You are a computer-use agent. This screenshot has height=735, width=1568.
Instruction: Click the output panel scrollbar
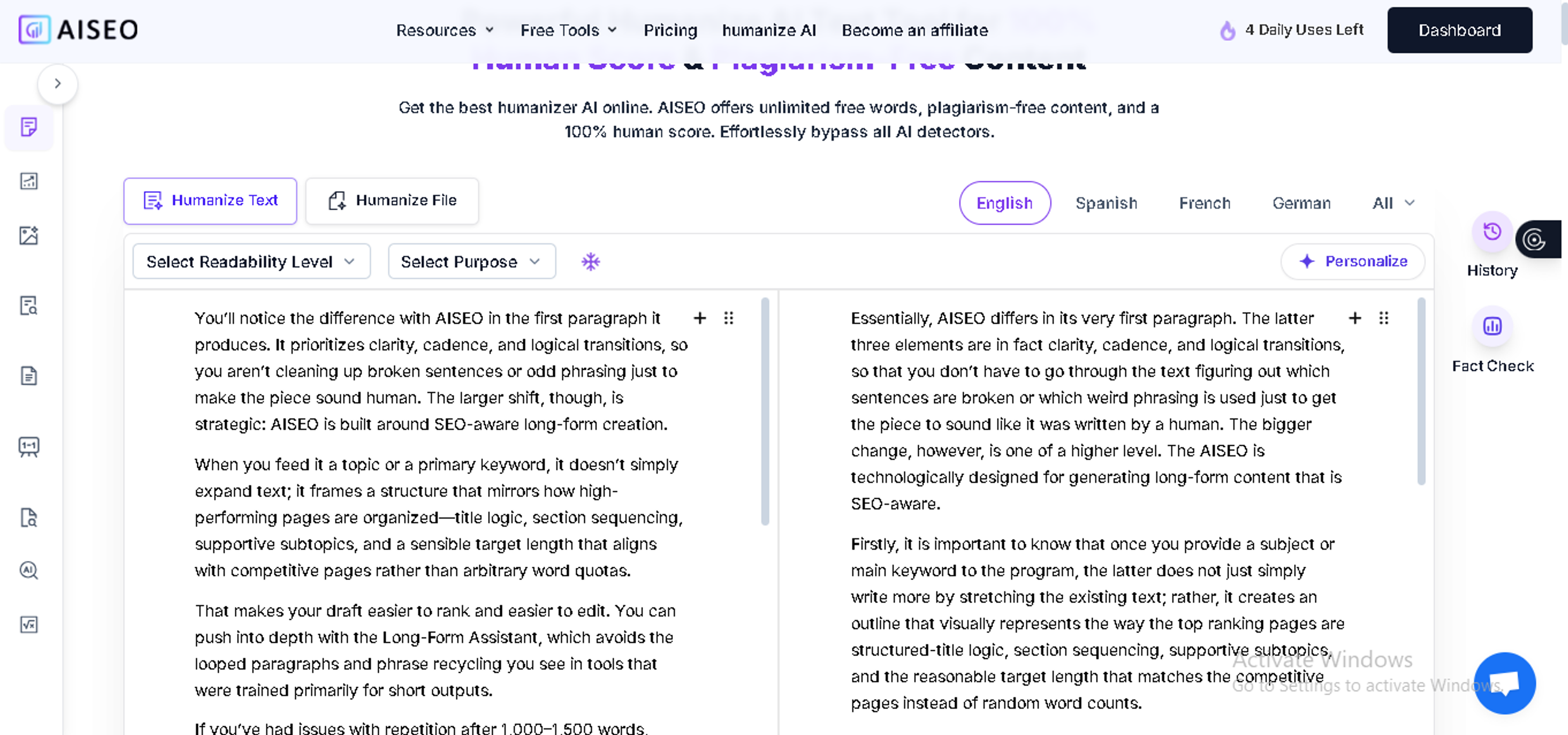coord(1421,391)
